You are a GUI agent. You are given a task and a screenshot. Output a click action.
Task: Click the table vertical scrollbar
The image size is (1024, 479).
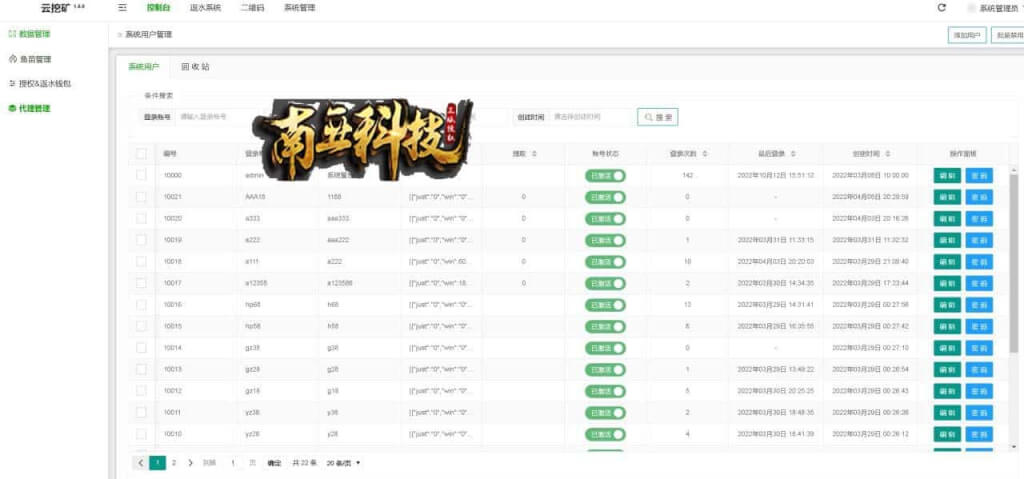pos(1013,261)
